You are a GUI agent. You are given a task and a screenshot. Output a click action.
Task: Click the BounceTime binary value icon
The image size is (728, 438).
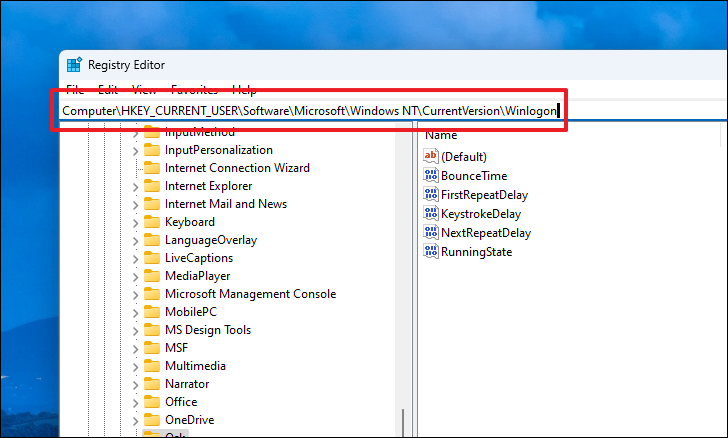431,175
